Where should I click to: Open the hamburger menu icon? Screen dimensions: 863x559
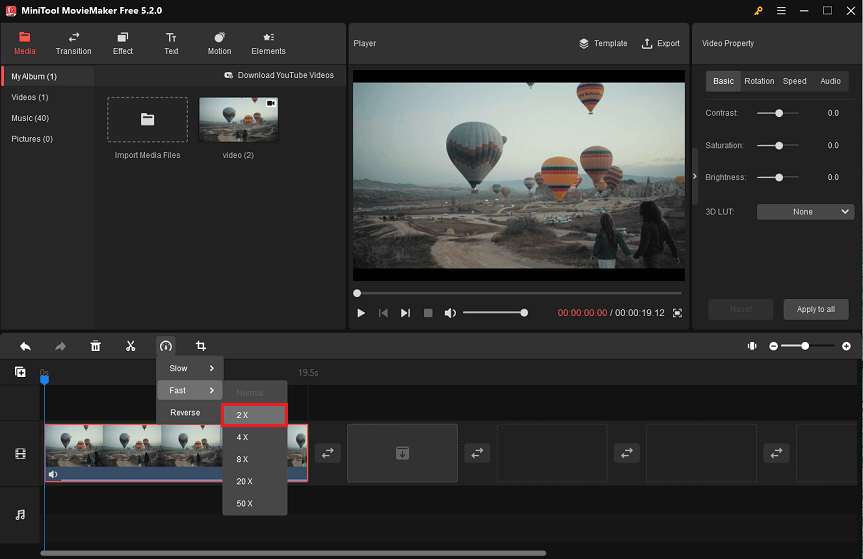coord(781,10)
